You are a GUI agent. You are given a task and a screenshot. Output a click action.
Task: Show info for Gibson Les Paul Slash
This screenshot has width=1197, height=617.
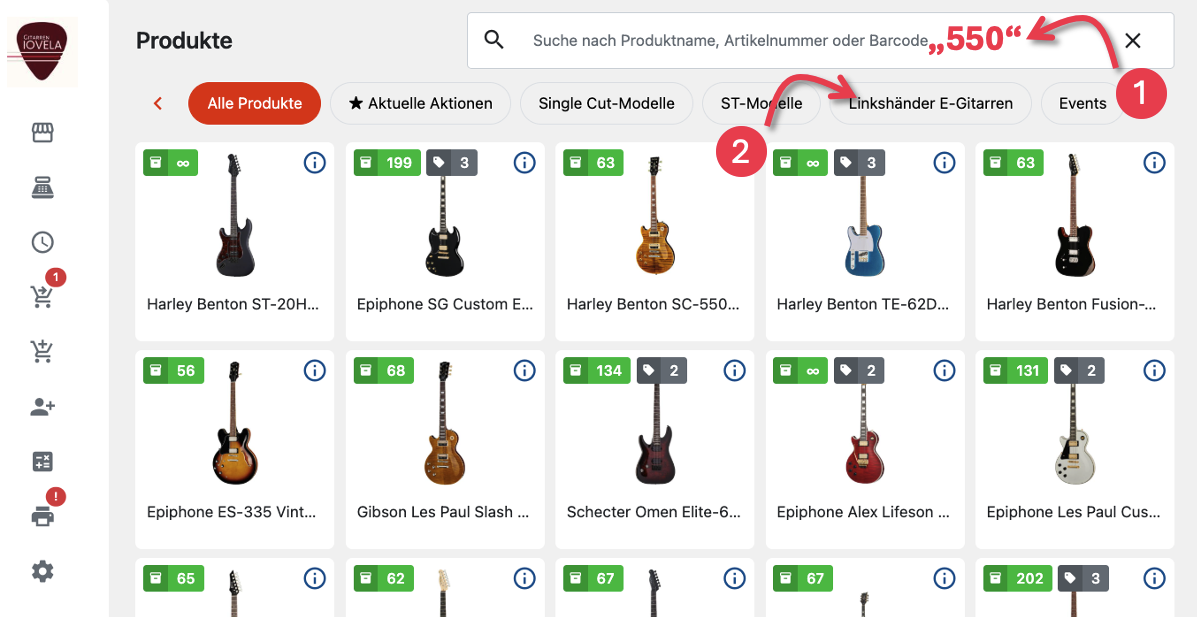pyautogui.click(x=524, y=371)
